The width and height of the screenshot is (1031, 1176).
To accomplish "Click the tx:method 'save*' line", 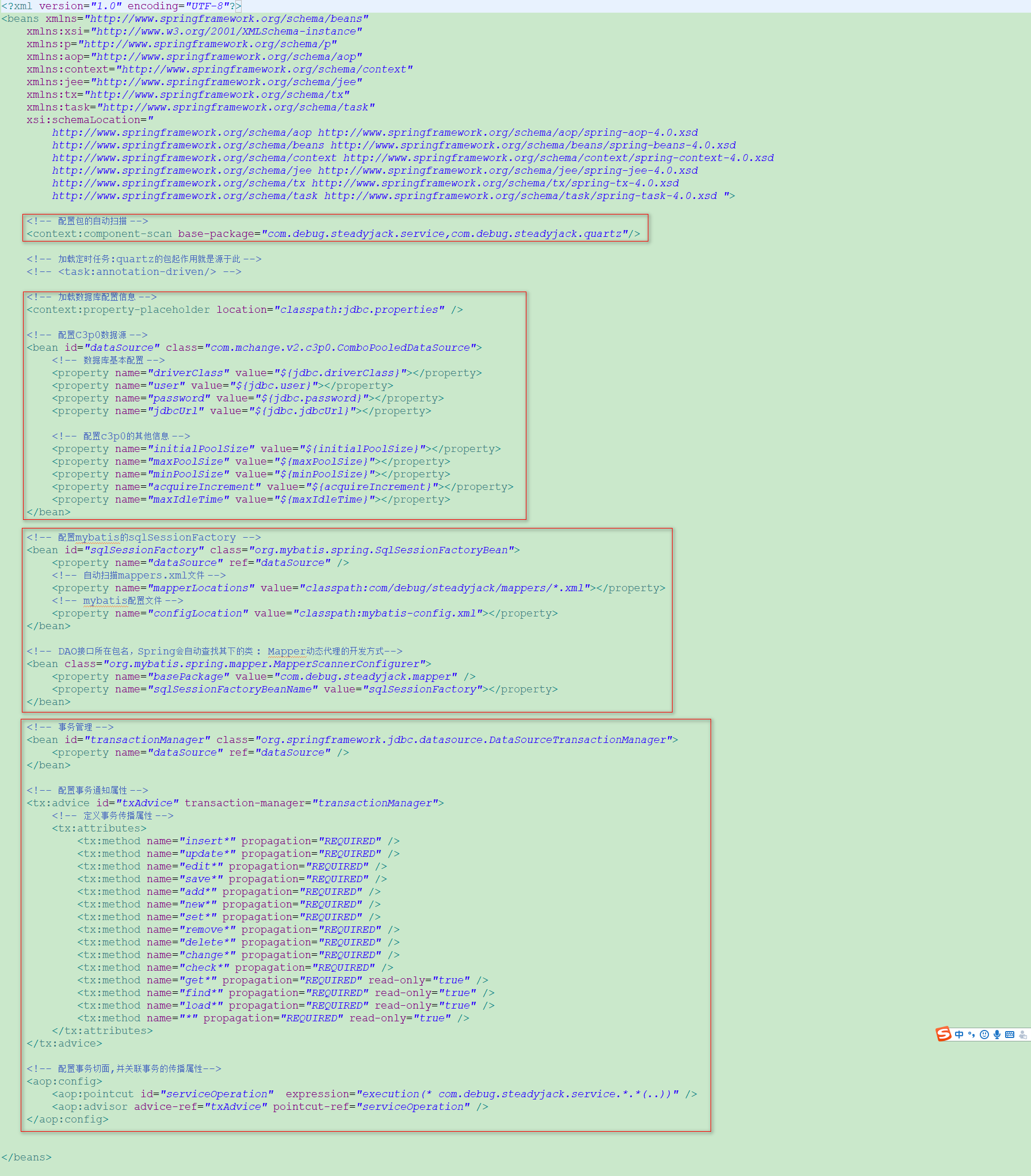I will tap(232, 879).
